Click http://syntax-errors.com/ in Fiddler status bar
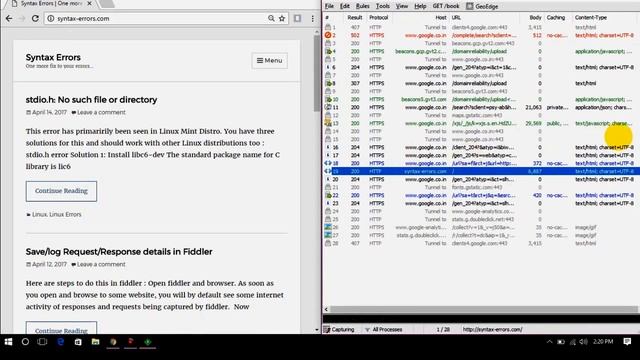Screen dimensions: 640x360 pyautogui.click(x=492, y=329)
